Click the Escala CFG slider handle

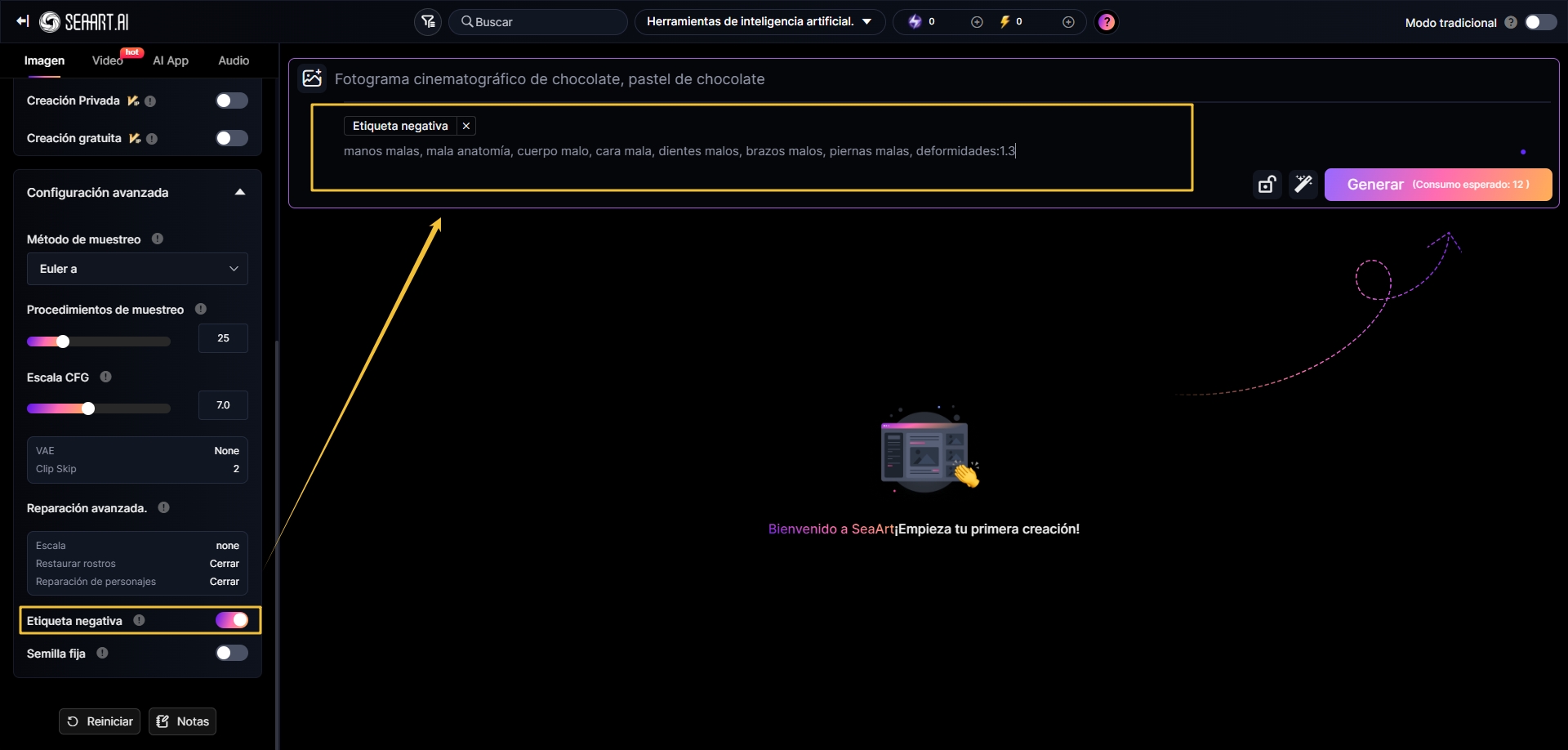88,408
